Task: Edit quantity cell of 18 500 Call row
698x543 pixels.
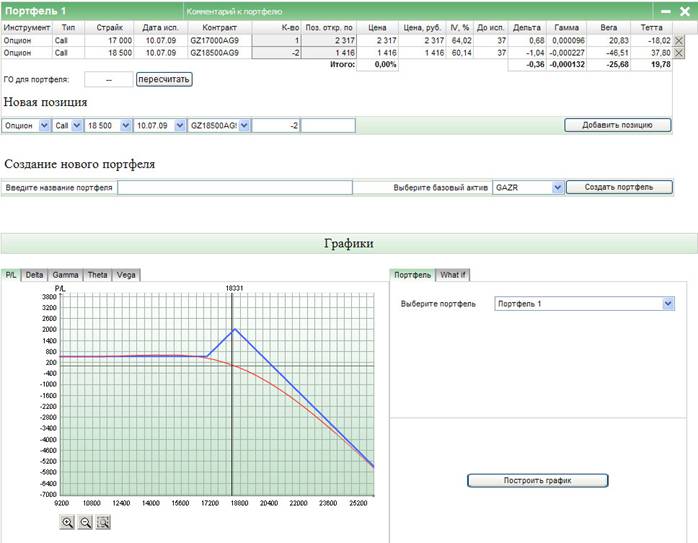Action: (x=276, y=53)
